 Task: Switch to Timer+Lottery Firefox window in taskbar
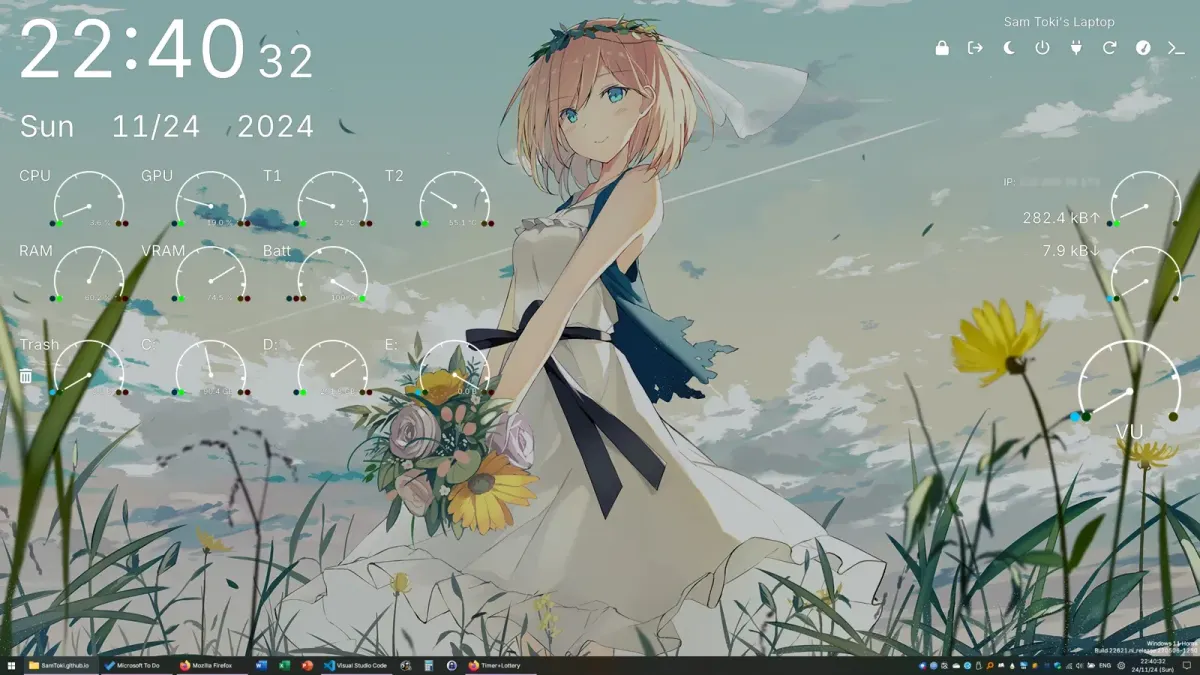500,665
